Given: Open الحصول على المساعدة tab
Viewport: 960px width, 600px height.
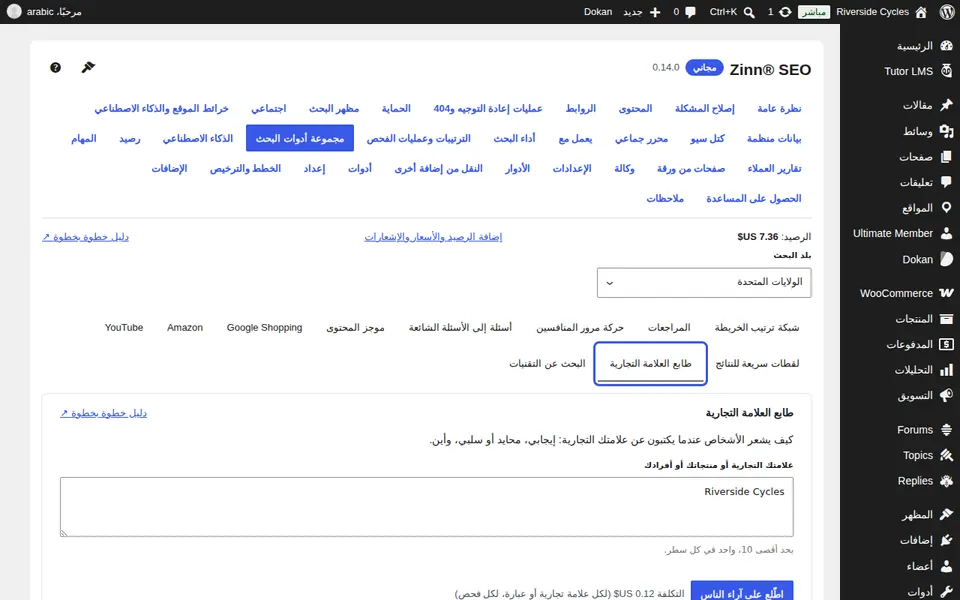Looking at the screenshot, I should (x=754, y=198).
